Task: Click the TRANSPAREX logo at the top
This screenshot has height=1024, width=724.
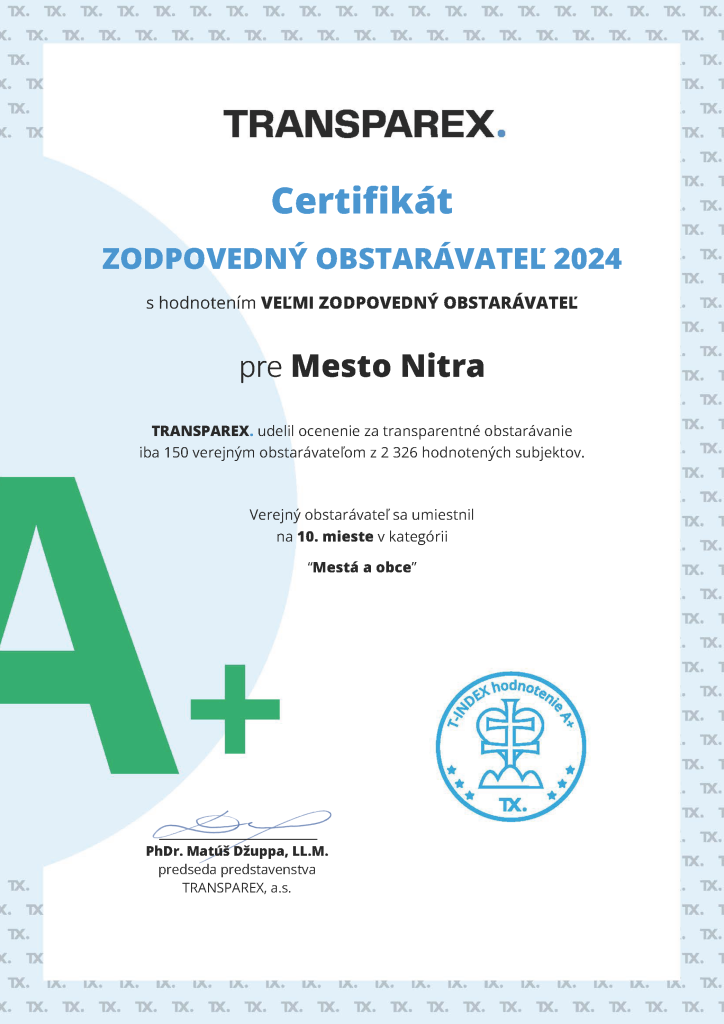Action: pos(360,125)
